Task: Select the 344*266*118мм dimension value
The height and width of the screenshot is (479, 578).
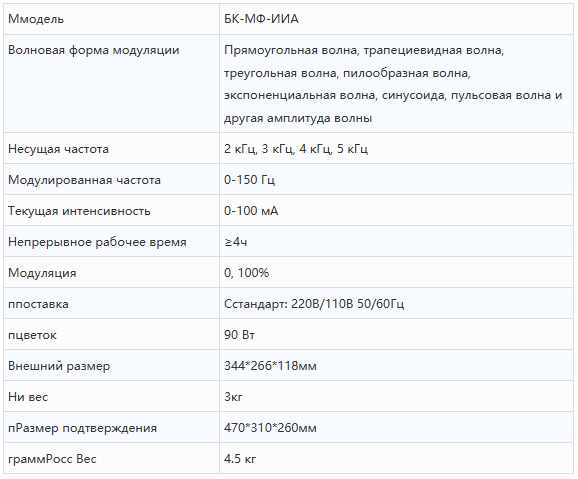Action: (270, 366)
